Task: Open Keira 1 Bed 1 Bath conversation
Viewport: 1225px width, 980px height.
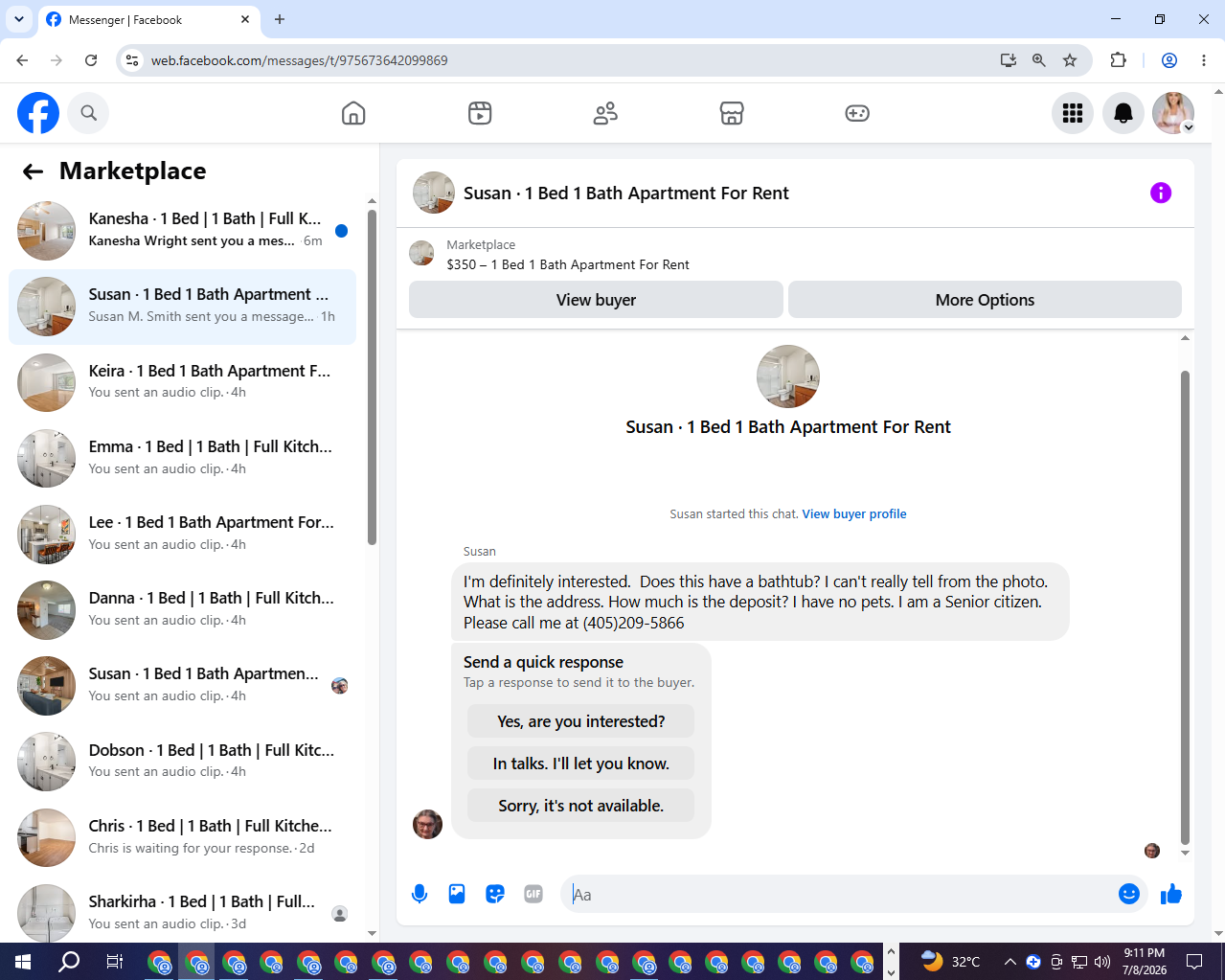Action: pyautogui.click(x=182, y=381)
